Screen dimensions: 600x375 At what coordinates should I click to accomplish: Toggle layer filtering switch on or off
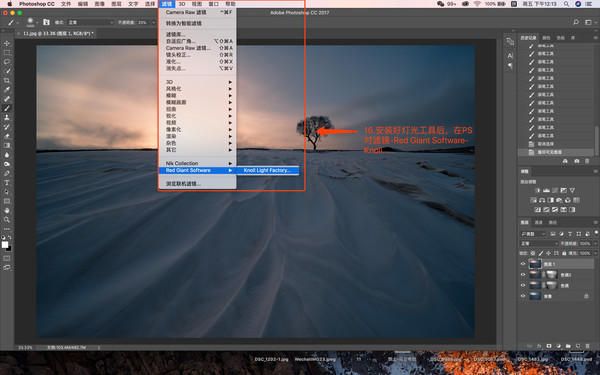(596, 232)
